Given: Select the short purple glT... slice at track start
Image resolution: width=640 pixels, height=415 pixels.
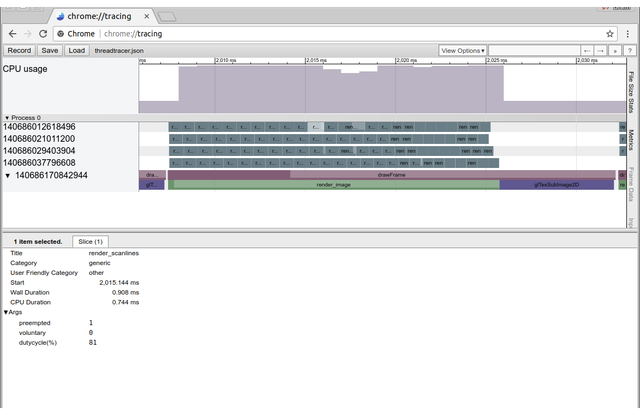Looking at the screenshot, I should click(151, 185).
